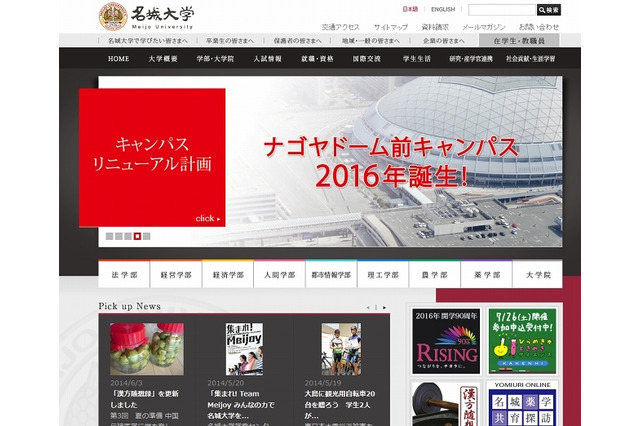Open 入試情報 in main navigation
The image size is (640, 426).
267,59
